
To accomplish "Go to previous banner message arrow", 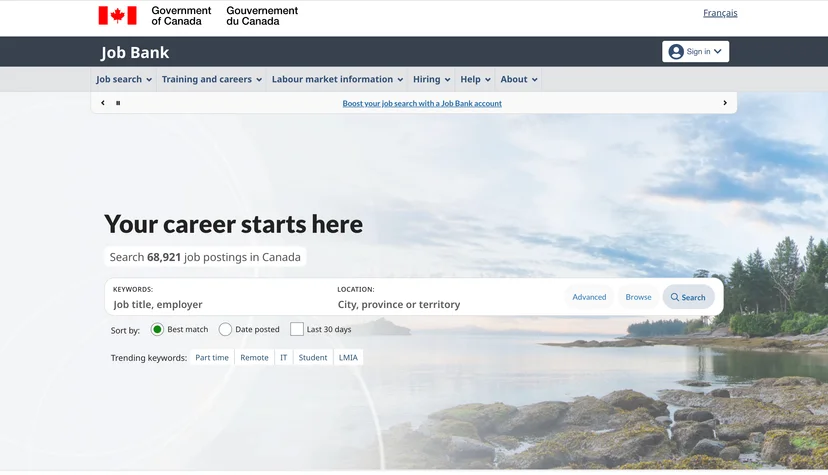I will tap(103, 103).
